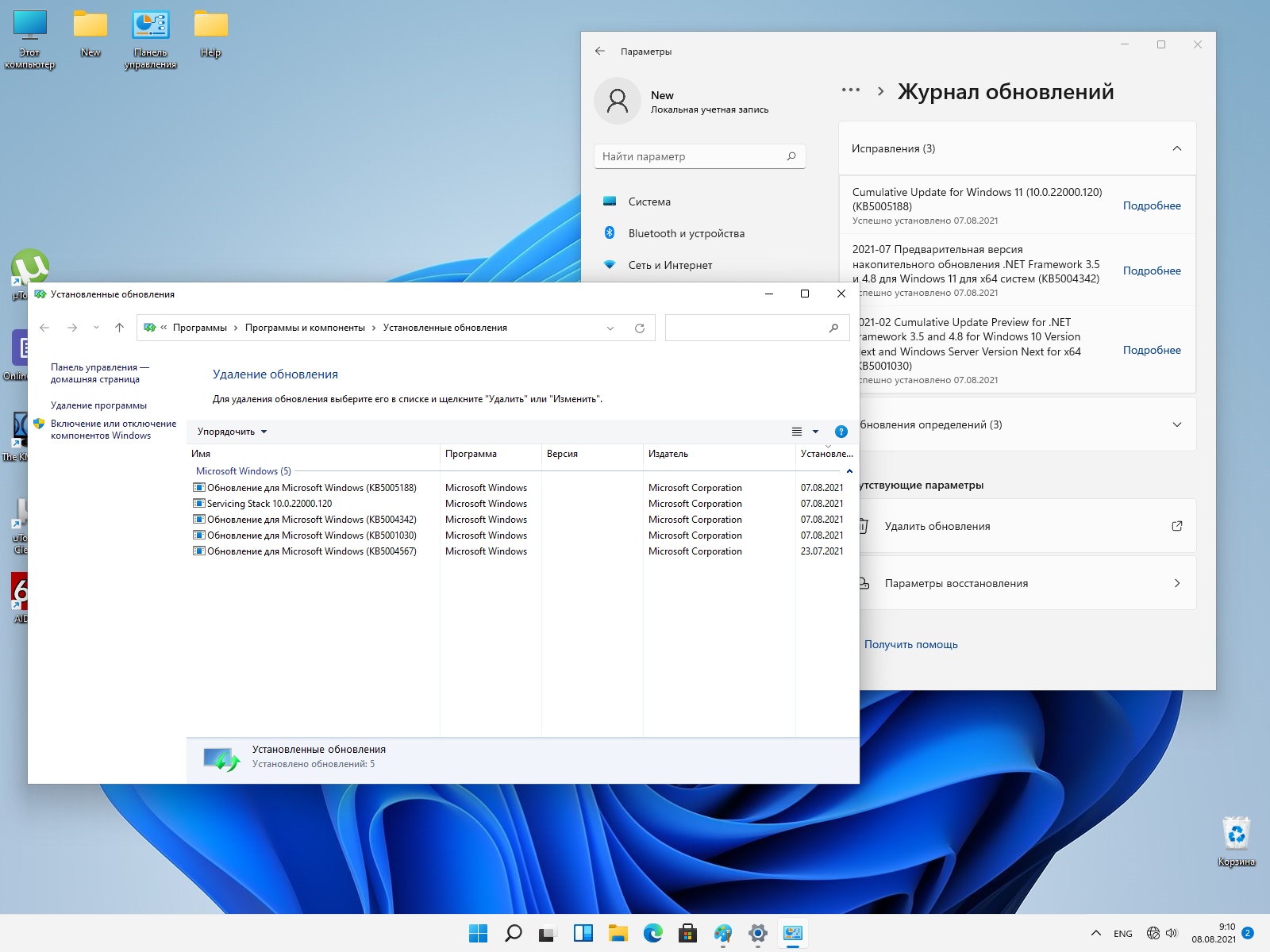Go back in Параметры window
Image resolution: width=1270 pixels, height=952 pixels.
600,51
